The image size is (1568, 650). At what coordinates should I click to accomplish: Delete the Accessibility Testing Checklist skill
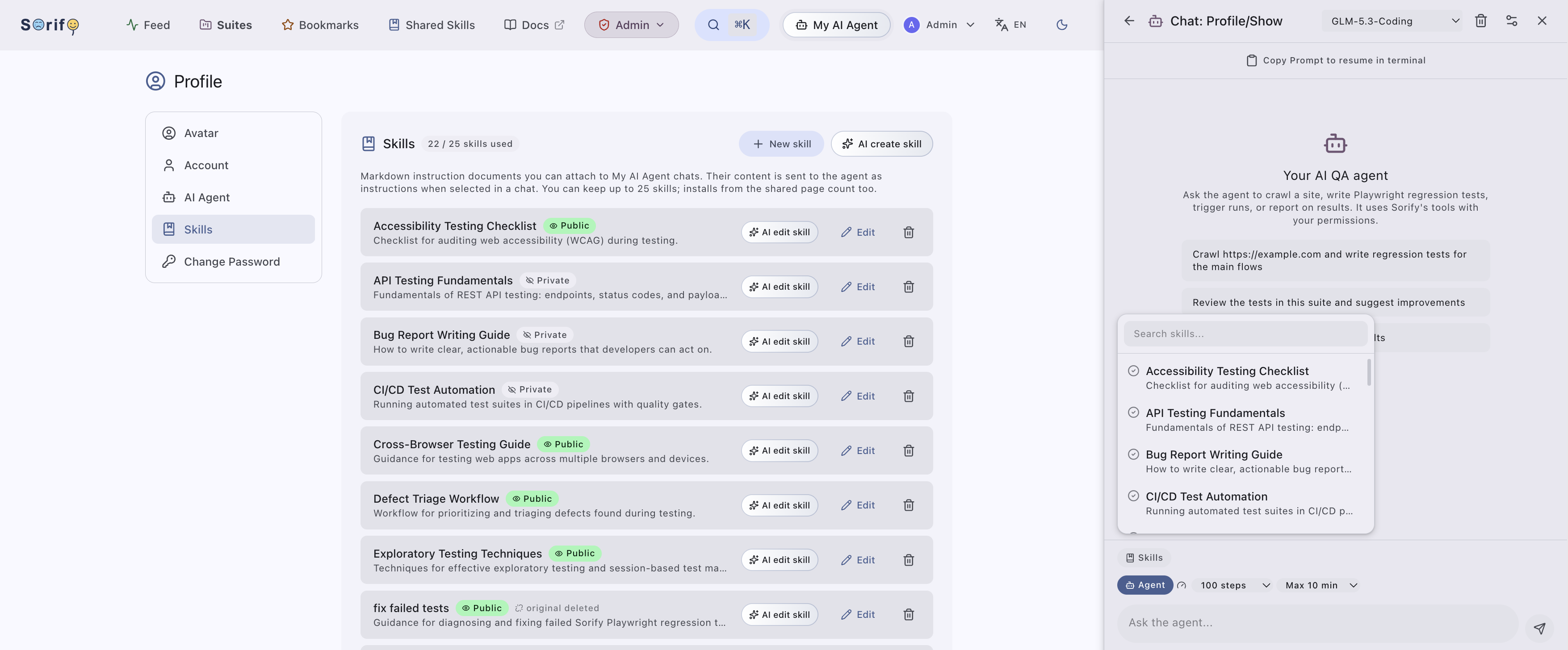[908, 232]
